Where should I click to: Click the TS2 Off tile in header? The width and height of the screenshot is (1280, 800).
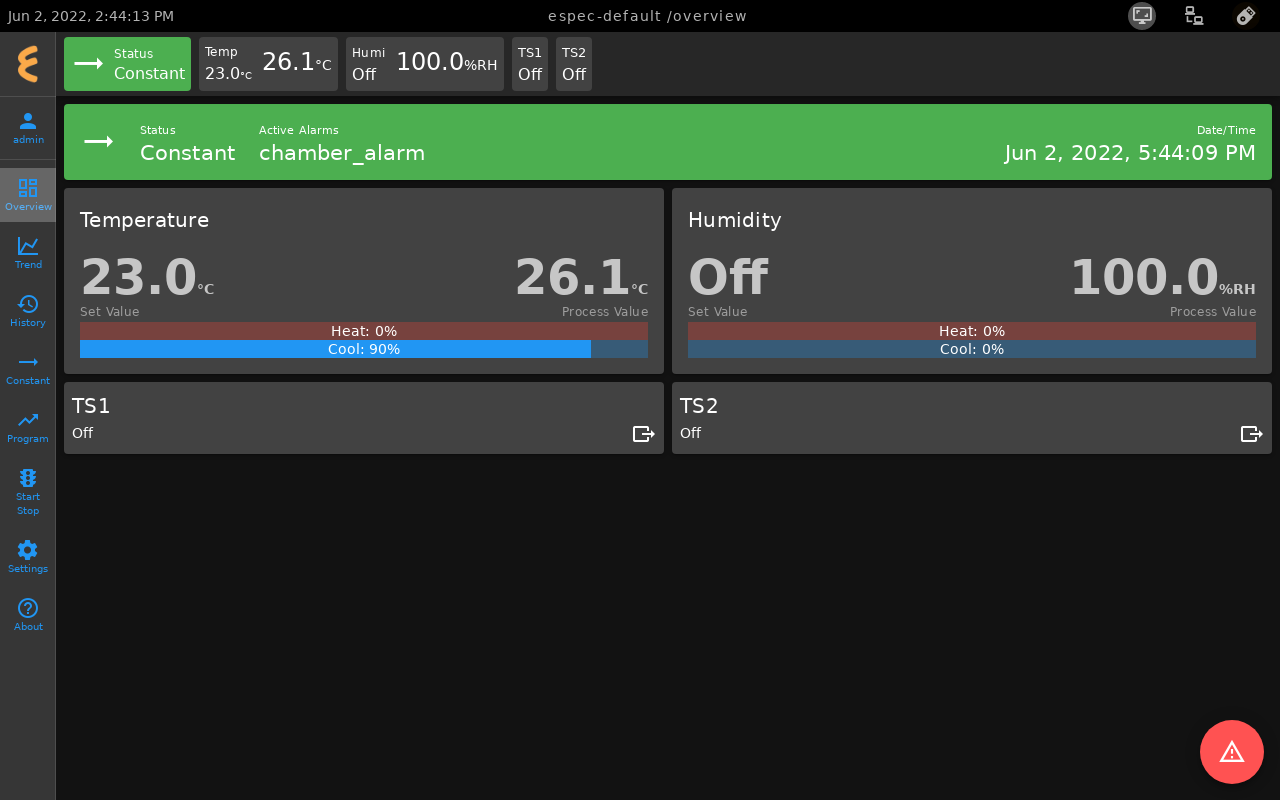click(x=574, y=64)
